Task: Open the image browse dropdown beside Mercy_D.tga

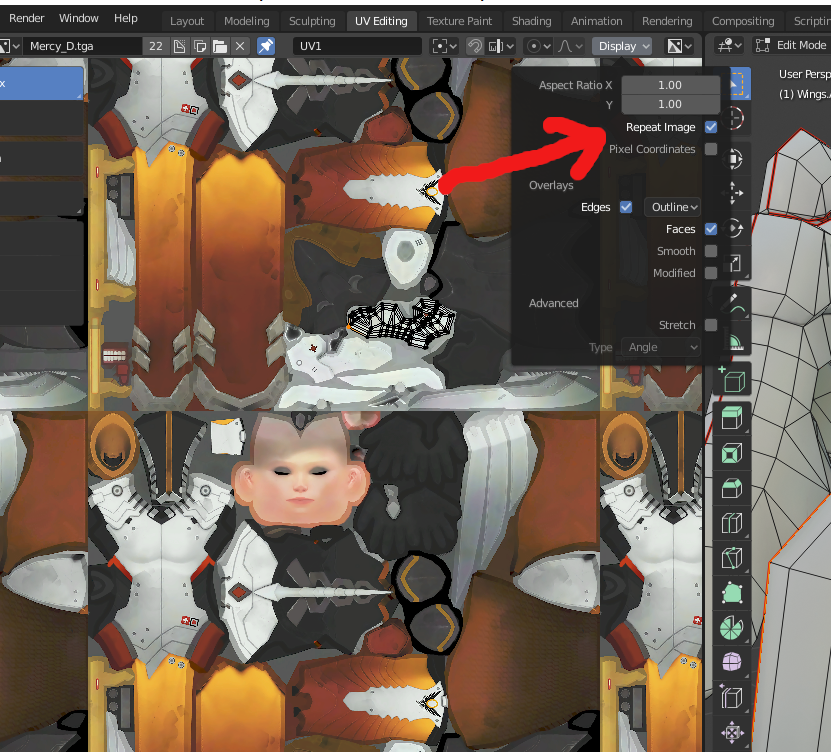Action: click(x=10, y=46)
